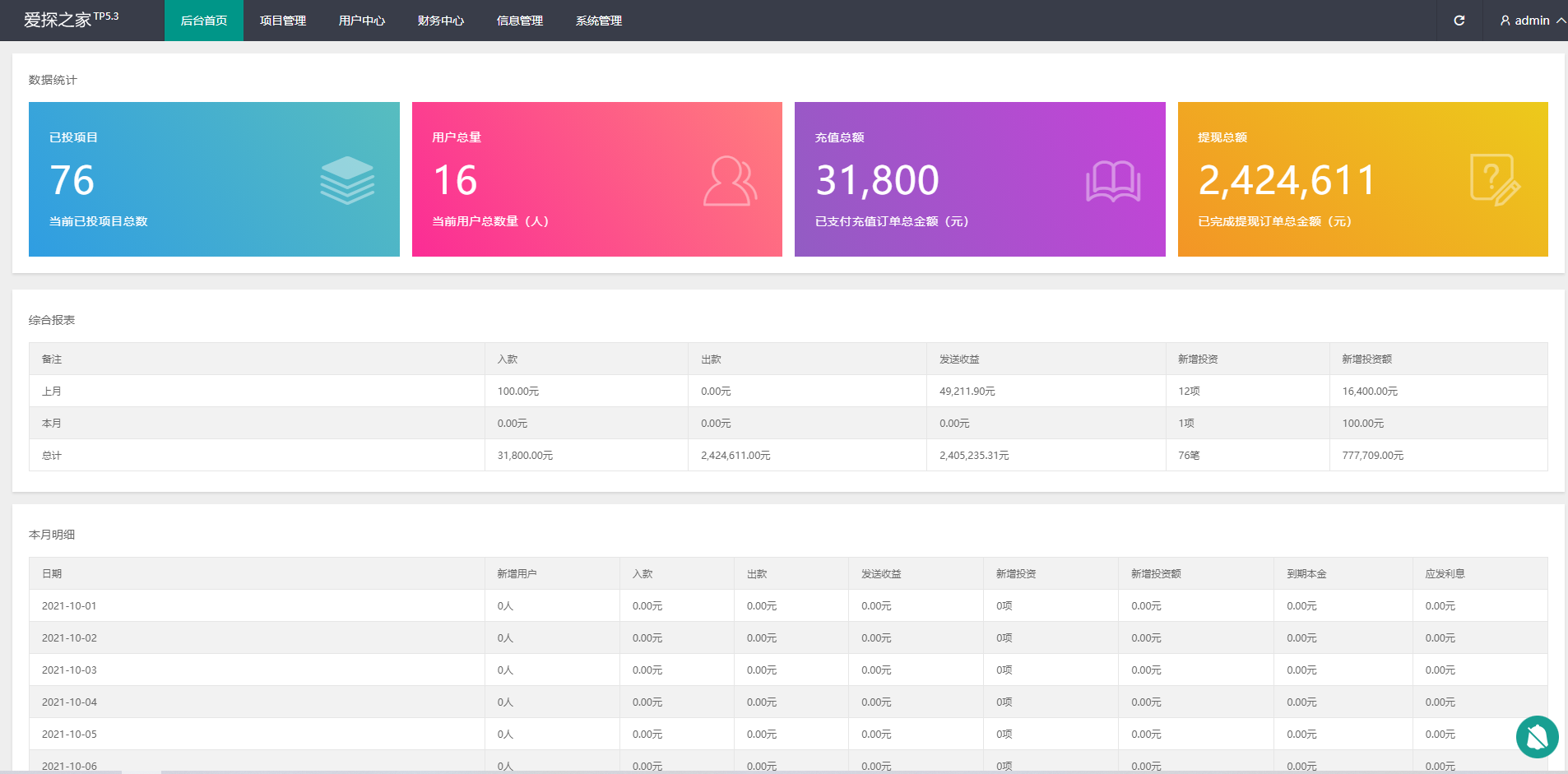1568x774 pixels.
Task: Click the 已投项目 blue statistic card
Action: 214,179
